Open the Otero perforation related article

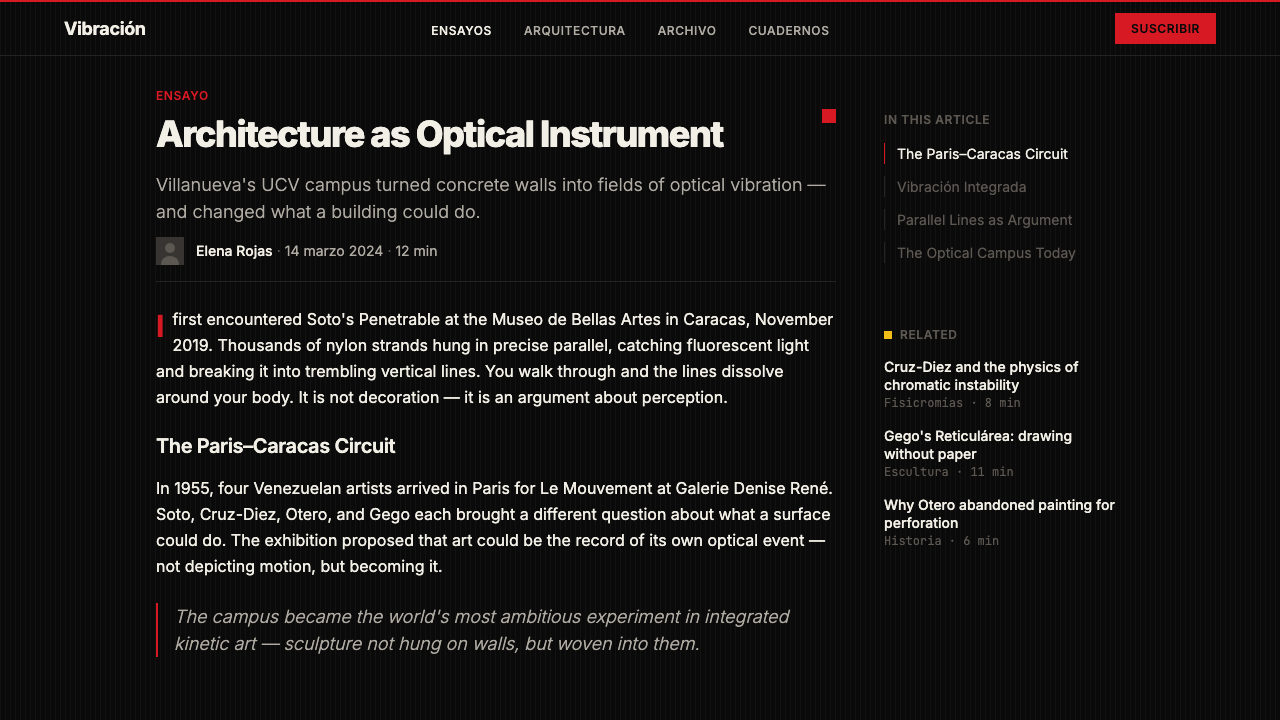(x=999, y=514)
